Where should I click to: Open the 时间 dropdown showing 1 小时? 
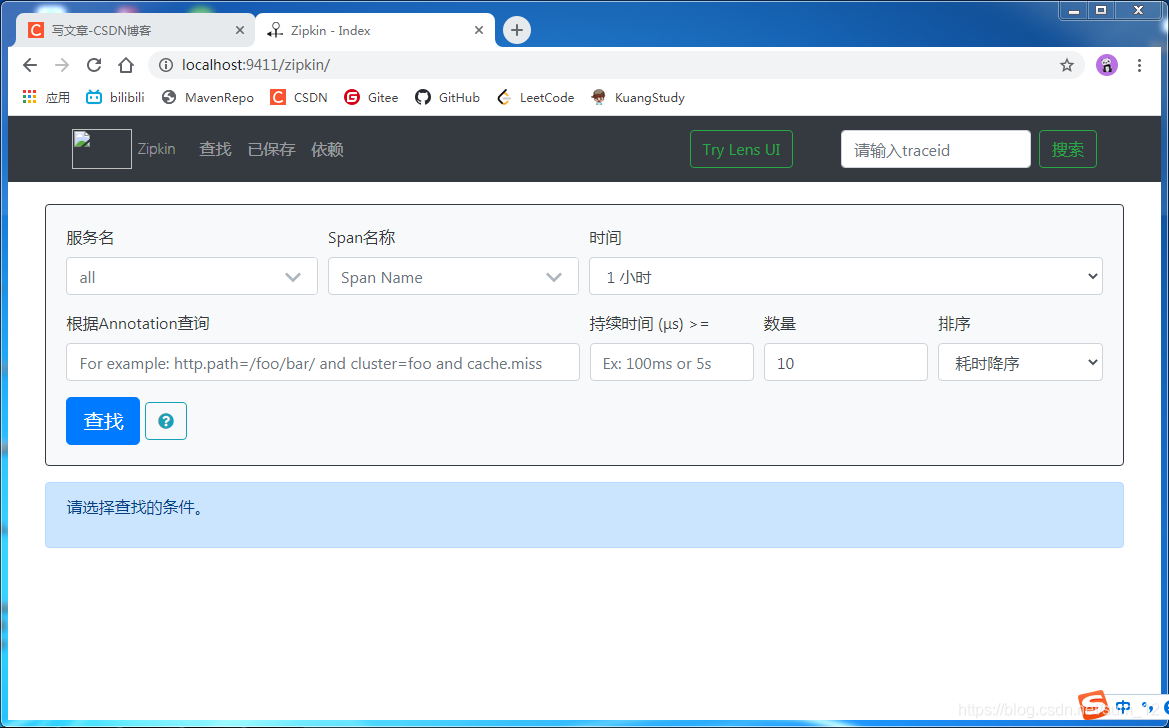(845, 277)
